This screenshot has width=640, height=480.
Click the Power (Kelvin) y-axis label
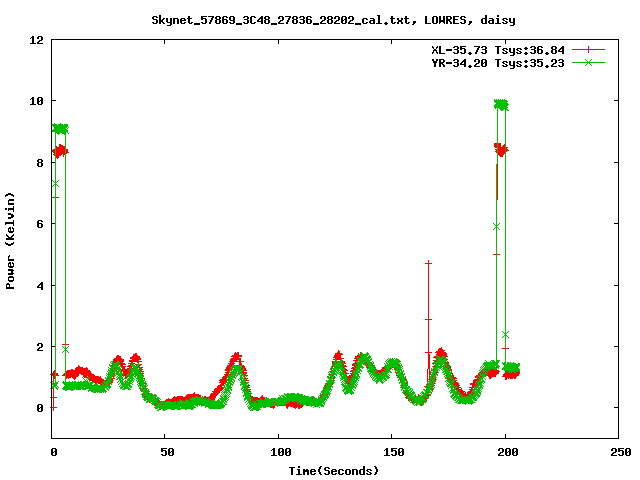pos(10,239)
